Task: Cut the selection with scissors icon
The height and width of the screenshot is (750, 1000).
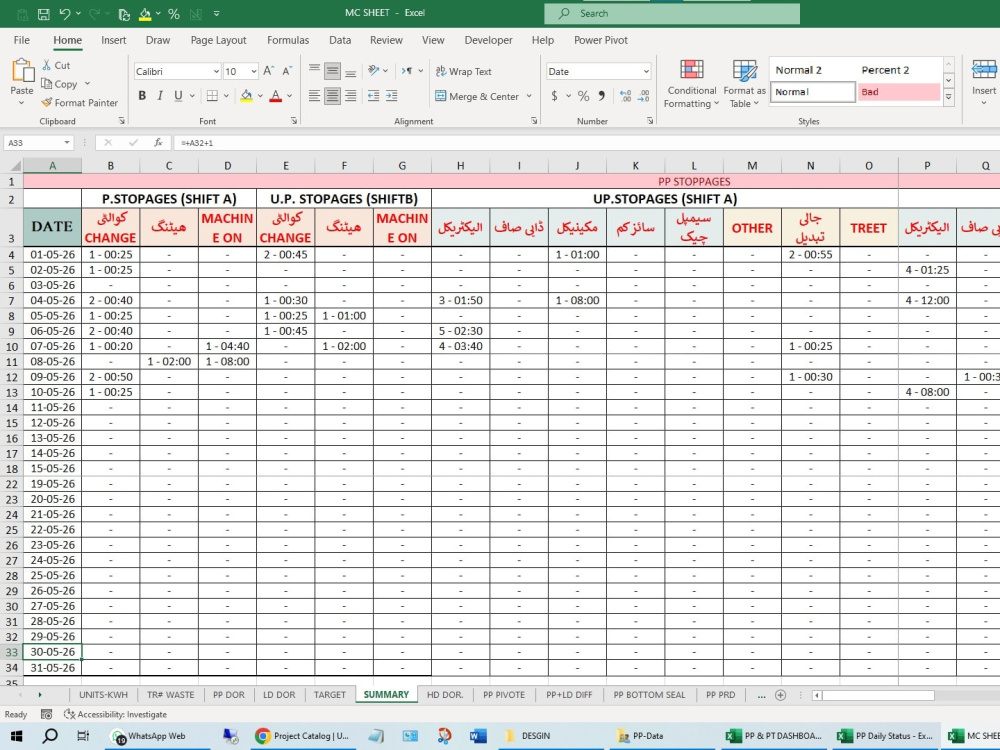Action: coord(47,65)
